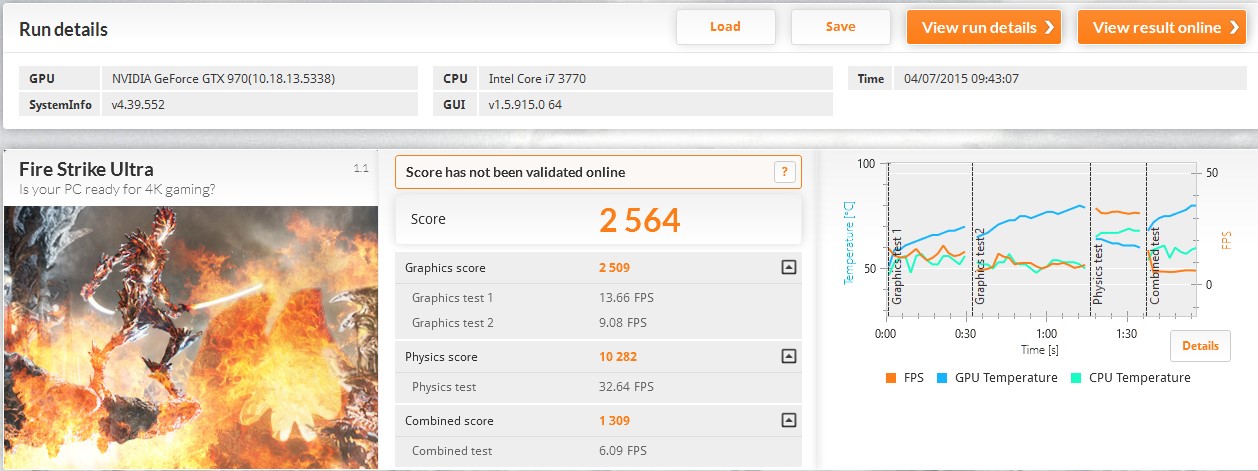Open View result online

tap(1160, 27)
